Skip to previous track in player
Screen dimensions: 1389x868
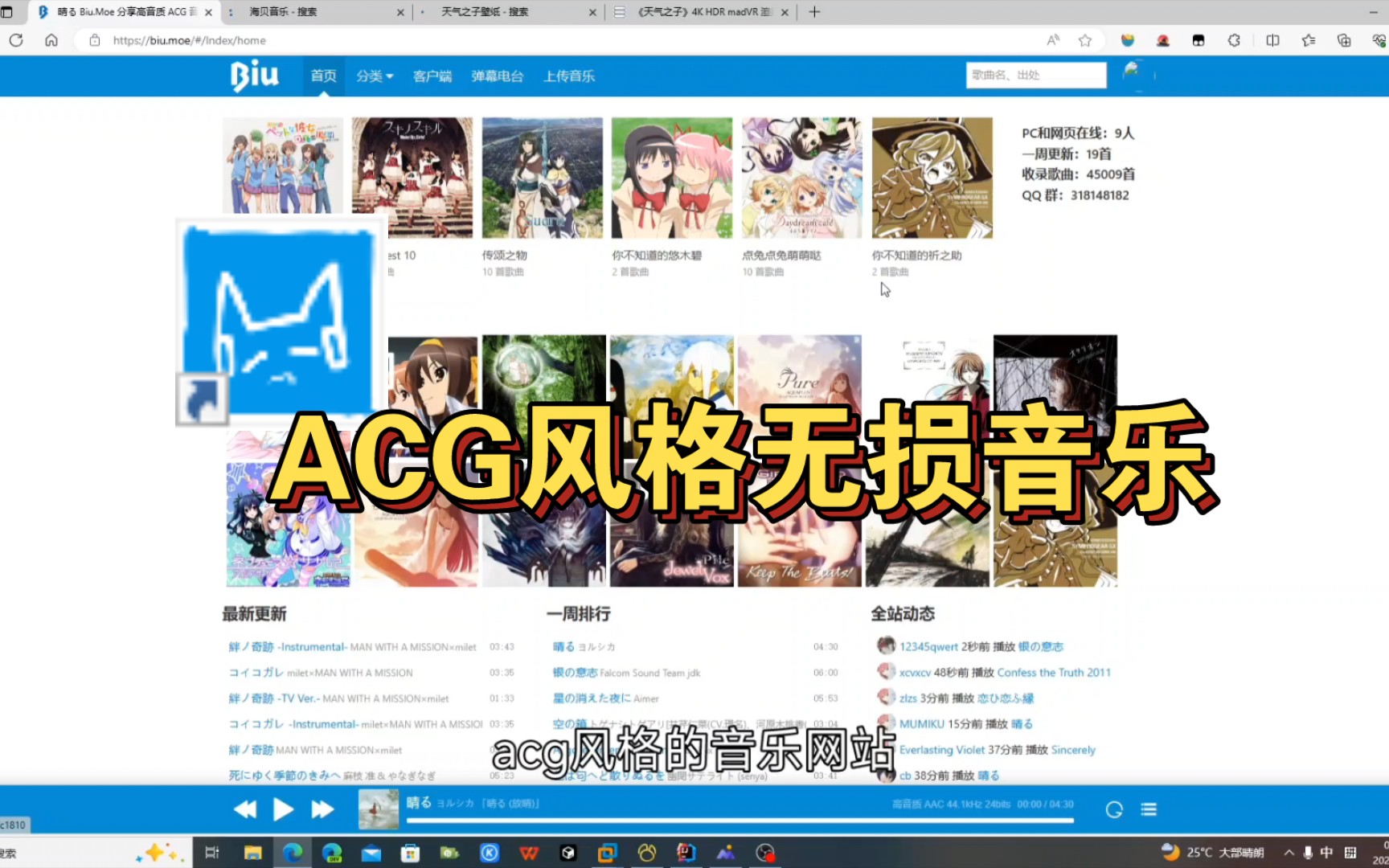(x=245, y=809)
